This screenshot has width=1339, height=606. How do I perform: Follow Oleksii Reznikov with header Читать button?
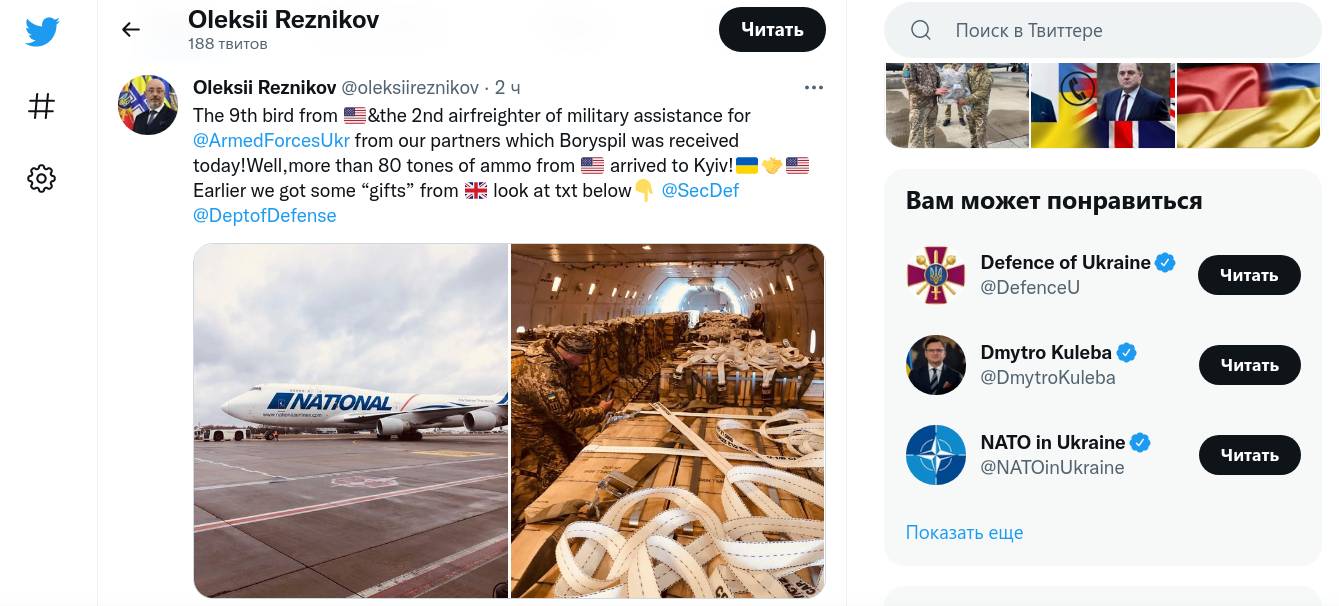click(772, 30)
